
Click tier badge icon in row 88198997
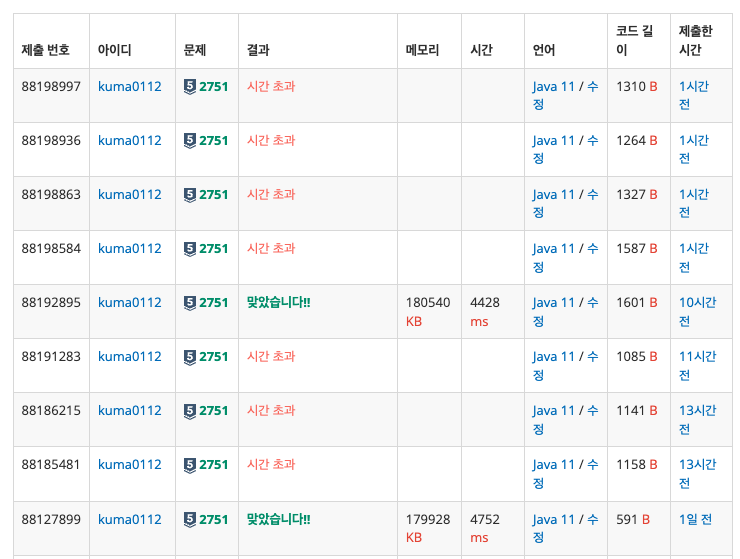[190, 87]
